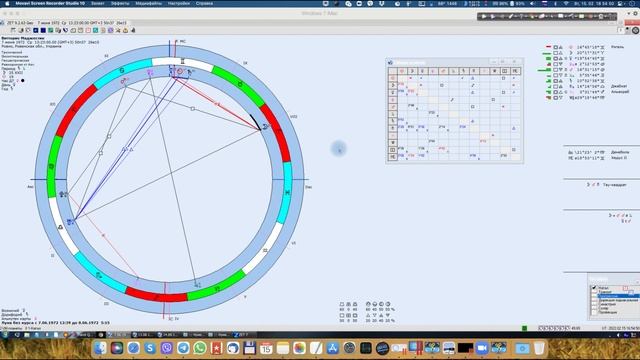Toggle checkbox in the Альнияйт row
The width and height of the screenshot is (640, 360).
pyautogui.click(x=555, y=92)
